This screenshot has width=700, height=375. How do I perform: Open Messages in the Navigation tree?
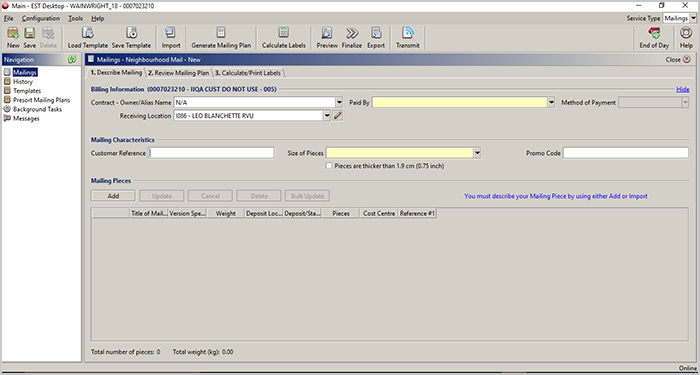pyautogui.click(x=26, y=118)
